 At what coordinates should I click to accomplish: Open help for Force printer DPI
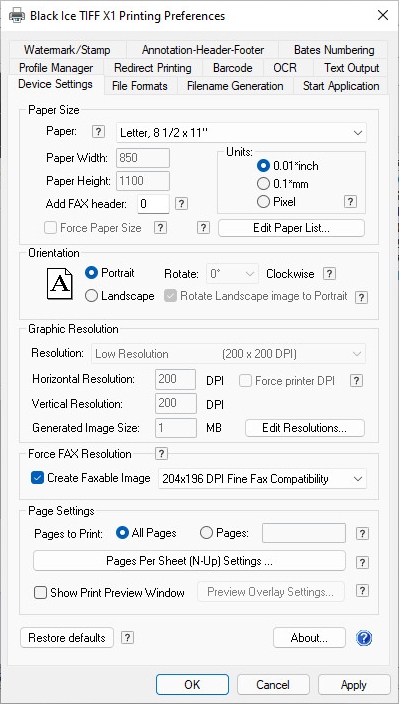pyautogui.click(x=356, y=381)
